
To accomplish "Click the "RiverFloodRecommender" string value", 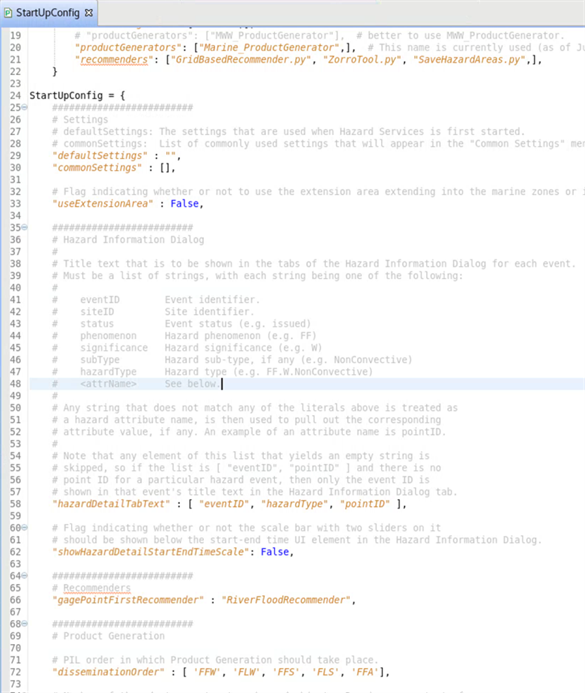I will 286,600.
